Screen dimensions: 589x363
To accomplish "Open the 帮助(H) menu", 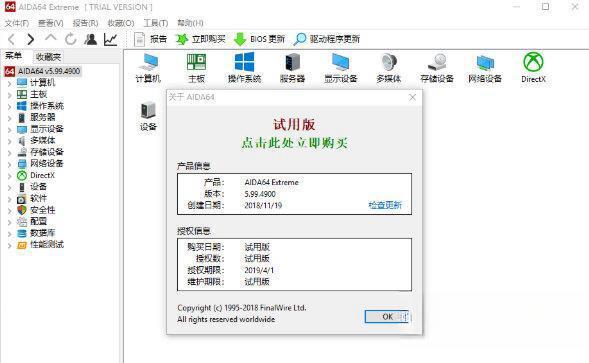I will [190, 23].
